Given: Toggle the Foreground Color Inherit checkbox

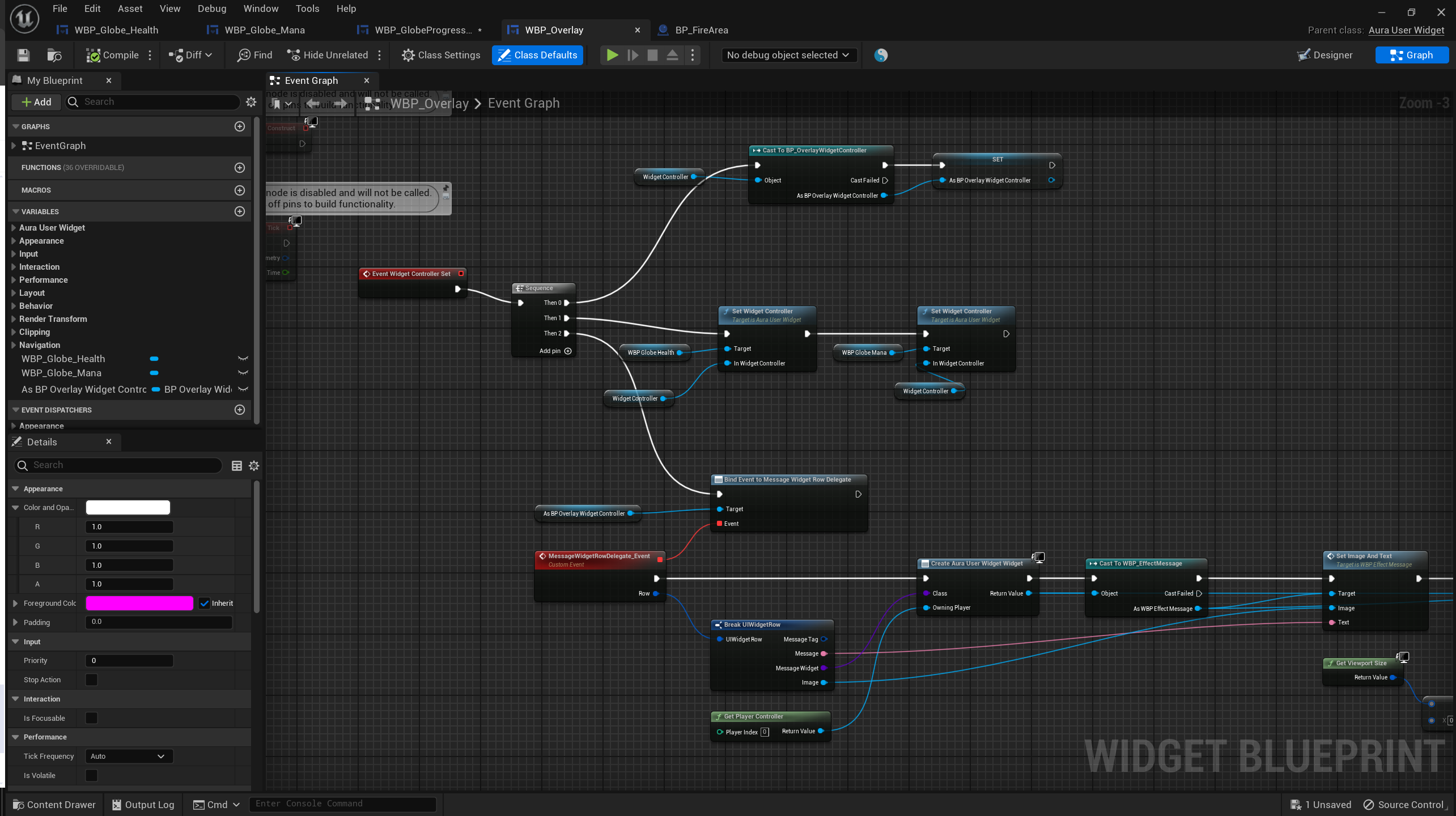Looking at the screenshot, I should point(205,603).
